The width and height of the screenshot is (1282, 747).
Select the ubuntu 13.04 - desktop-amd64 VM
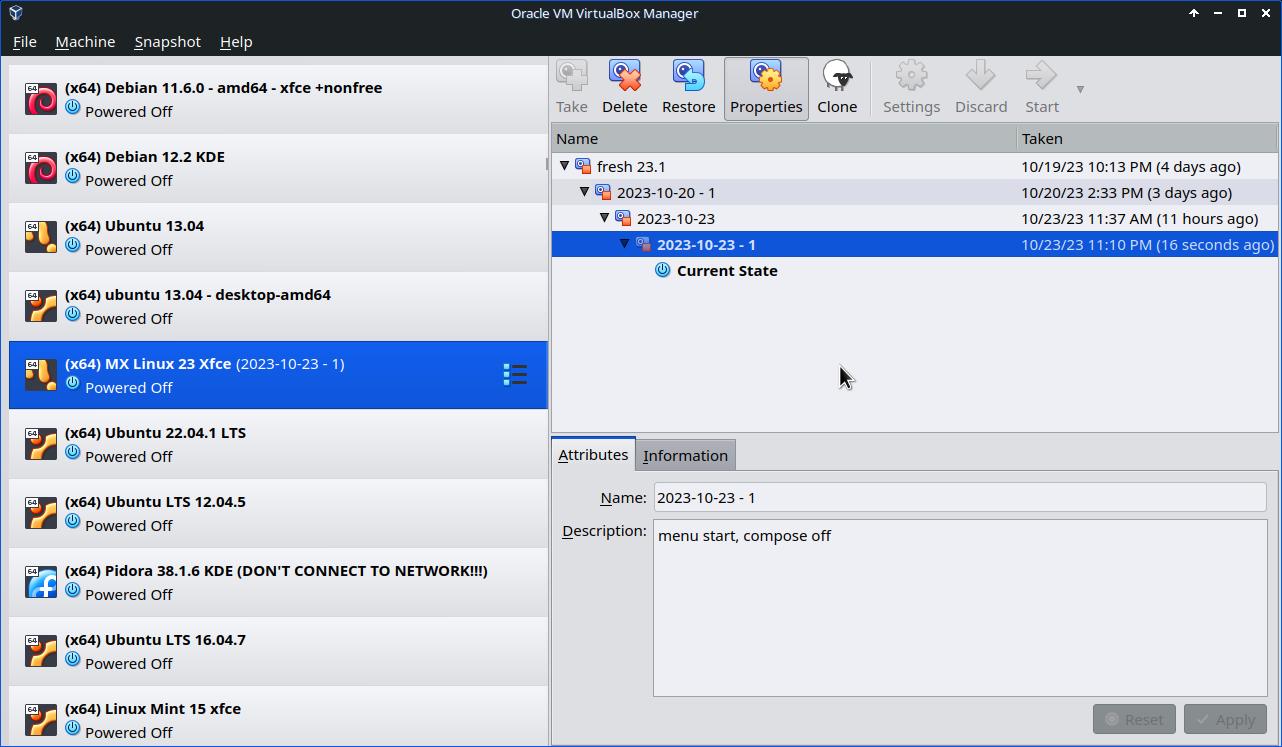pyautogui.click(x=278, y=306)
